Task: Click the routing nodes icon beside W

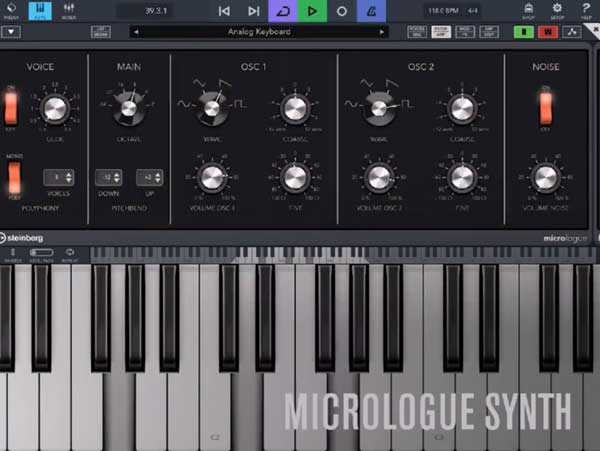Action: pyautogui.click(x=572, y=32)
